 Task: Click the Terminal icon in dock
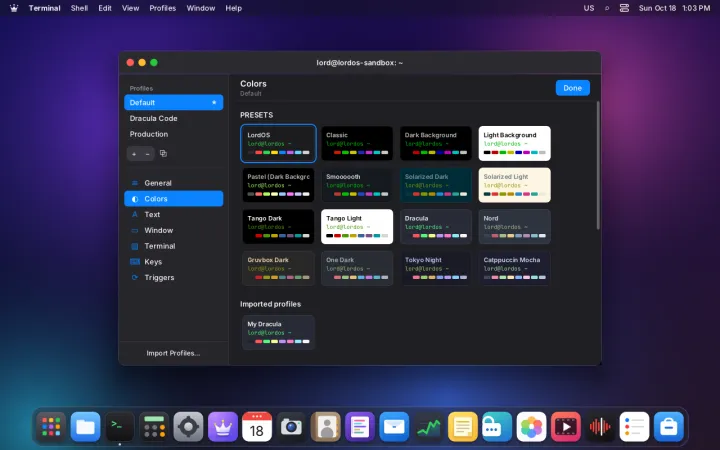pos(120,427)
